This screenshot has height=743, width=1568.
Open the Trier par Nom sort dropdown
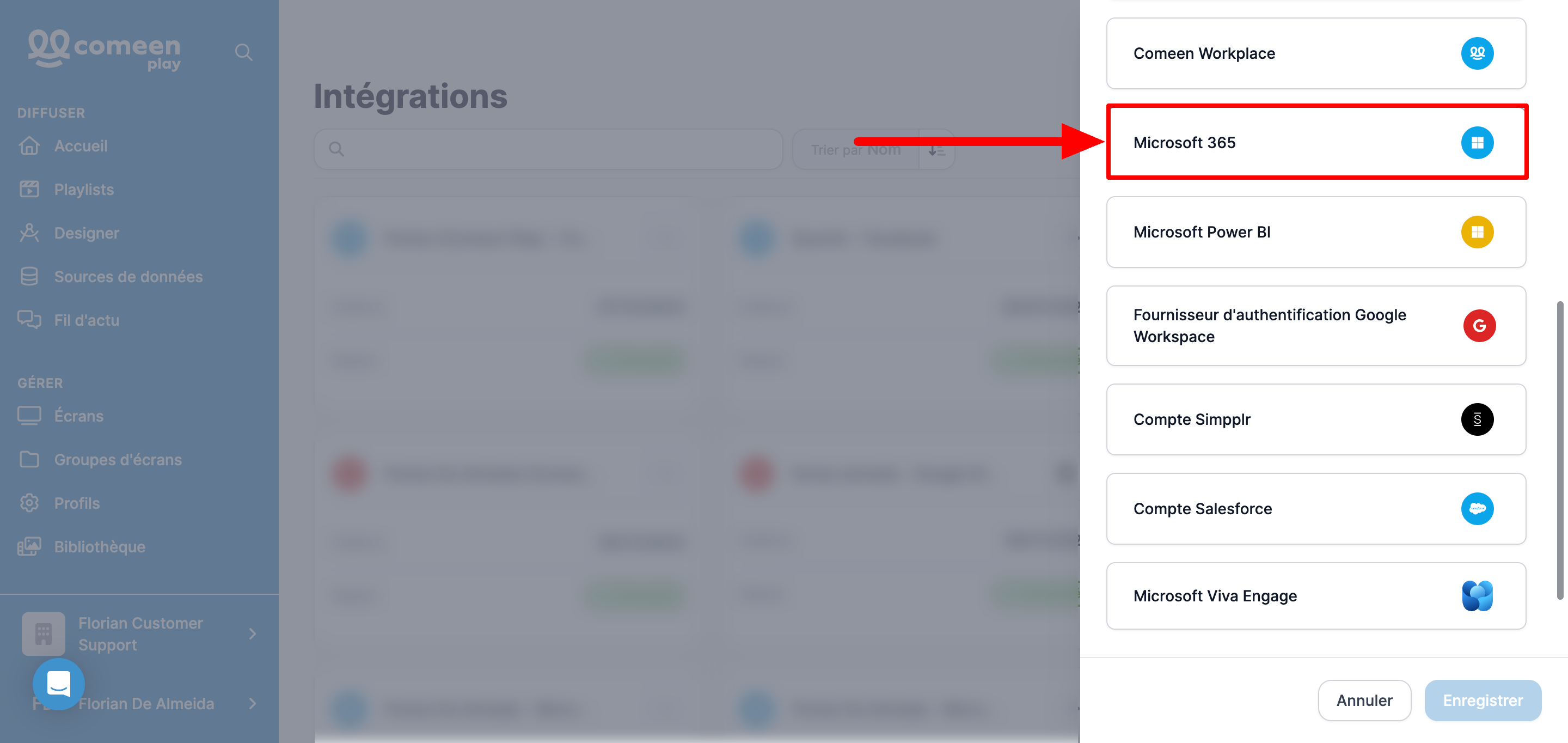click(855, 149)
